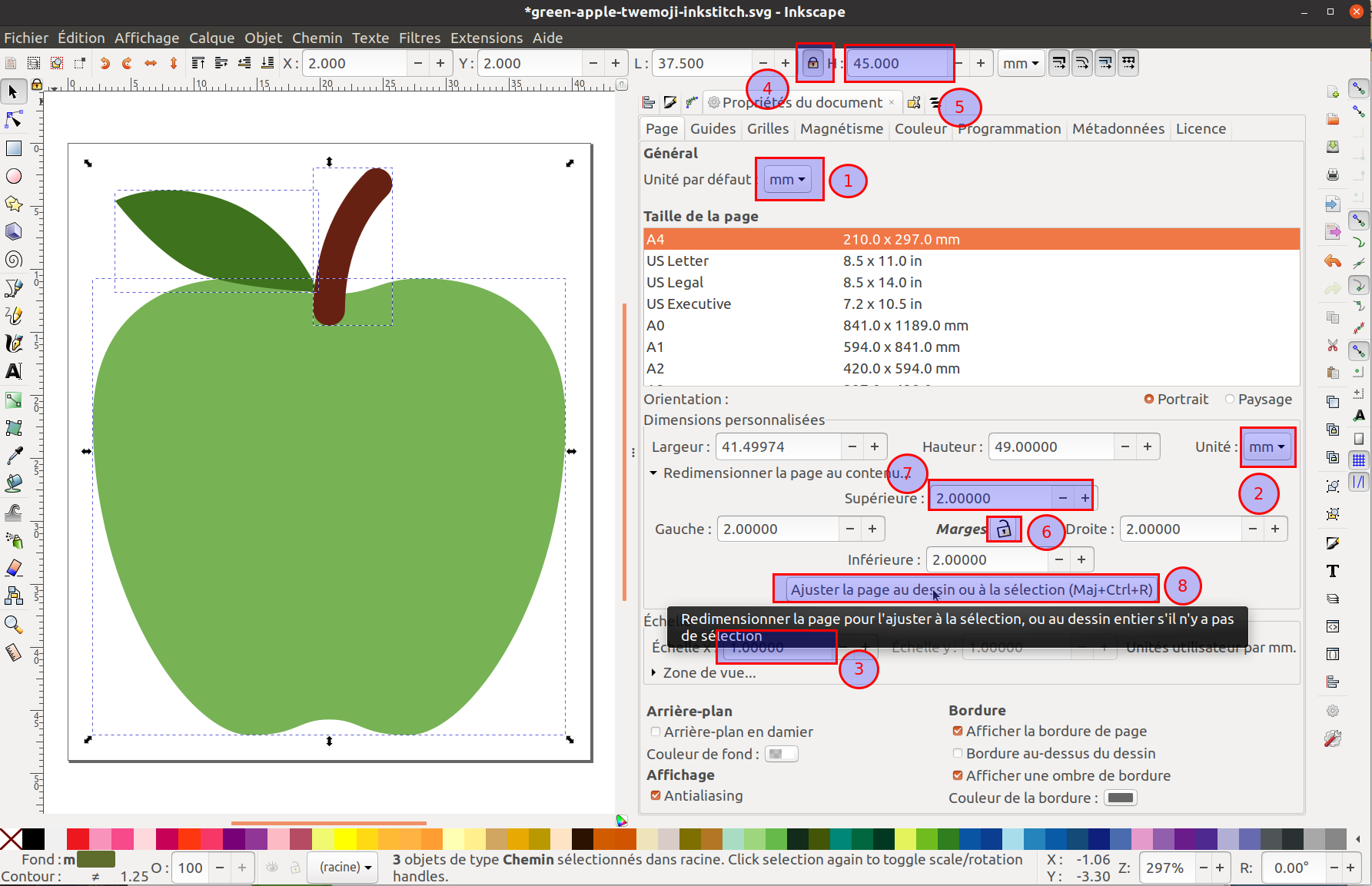Click the Print document icon
Image resolution: width=1372 pixels, height=886 pixels.
click(1333, 175)
